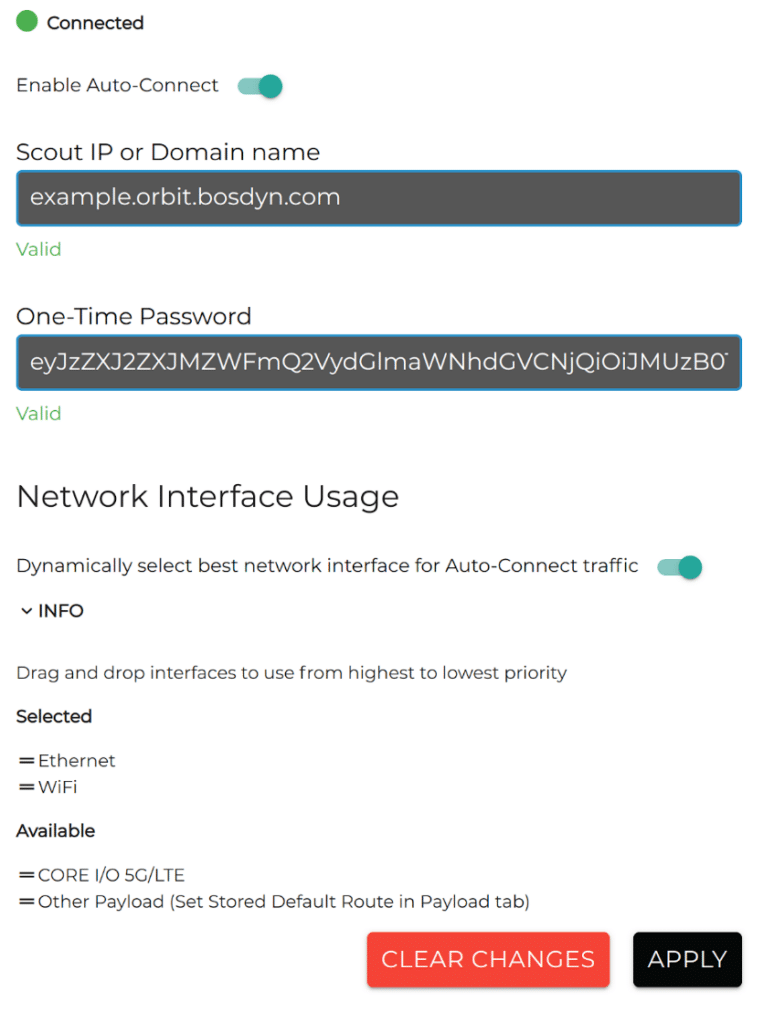Click the green Connected status indicator
Viewport: 774px width, 1024px height.
pos(27,20)
